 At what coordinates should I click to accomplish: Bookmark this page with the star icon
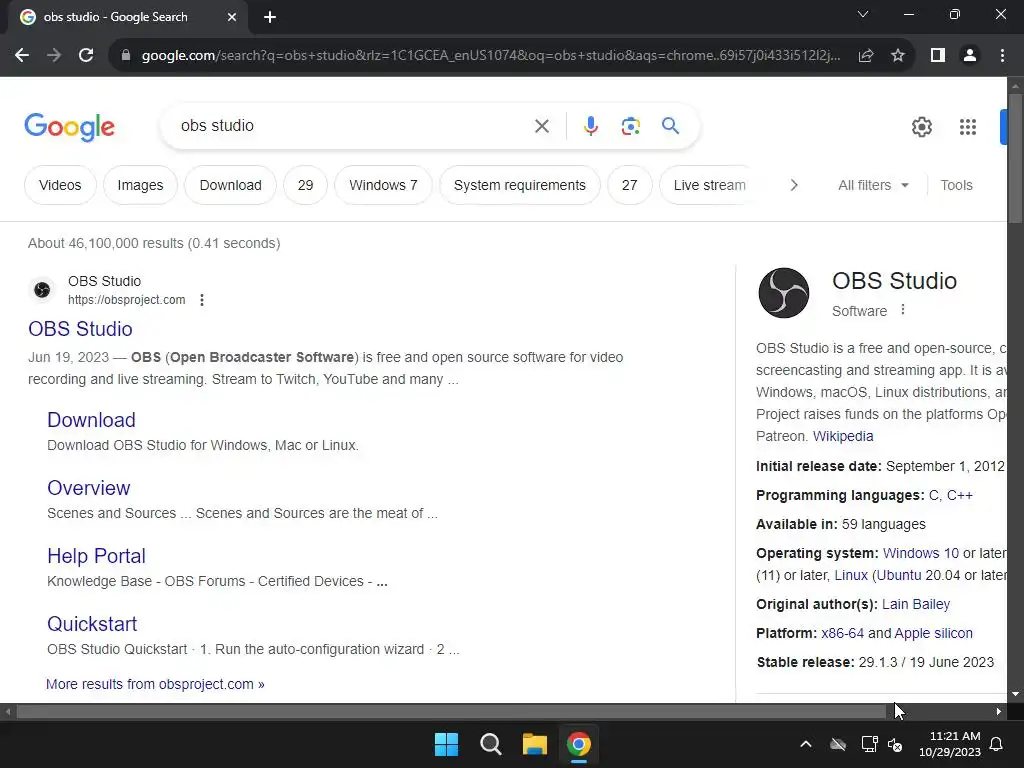coord(898,56)
